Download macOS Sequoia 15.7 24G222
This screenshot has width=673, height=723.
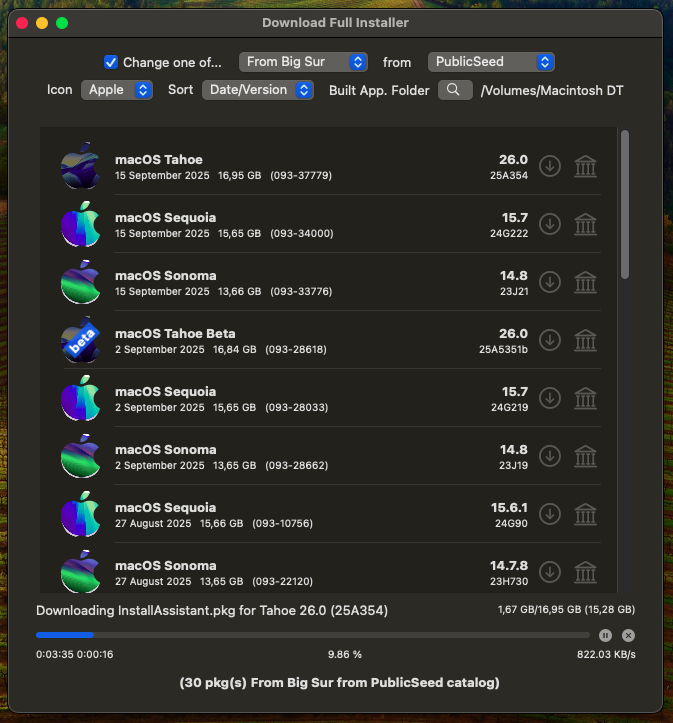coord(550,224)
